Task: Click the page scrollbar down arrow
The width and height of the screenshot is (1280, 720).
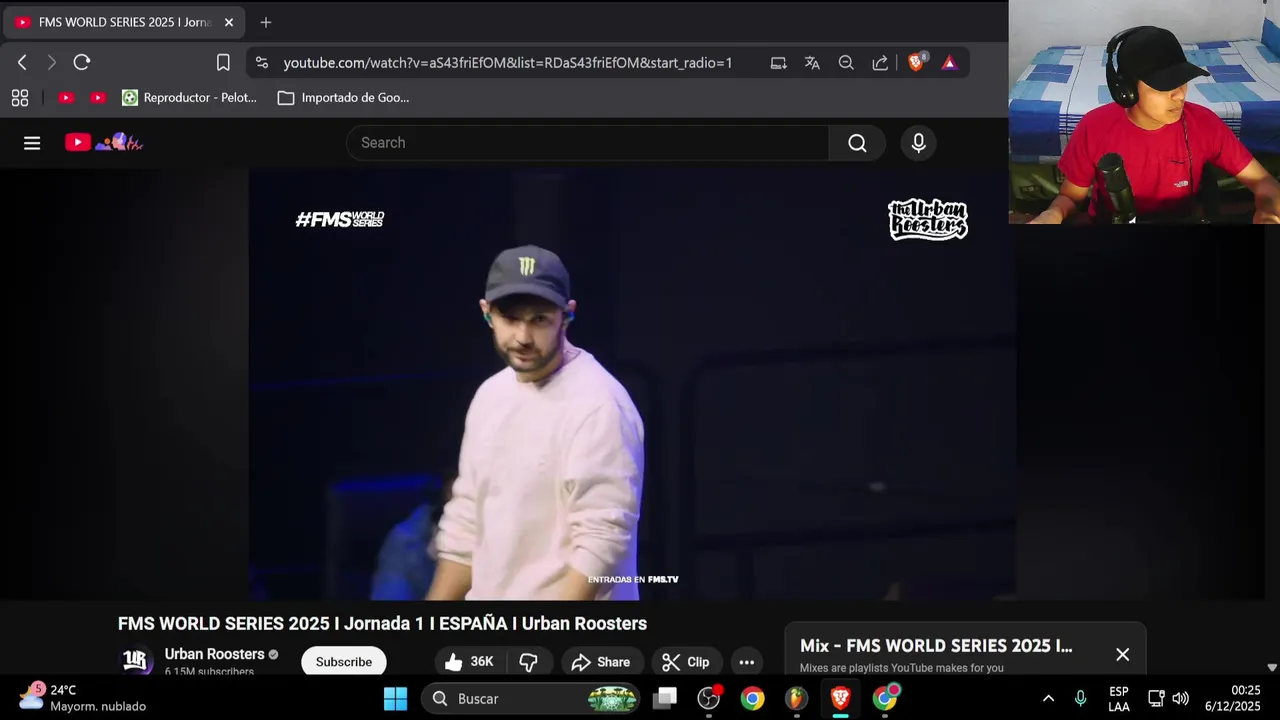Action: pos(1272,667)
